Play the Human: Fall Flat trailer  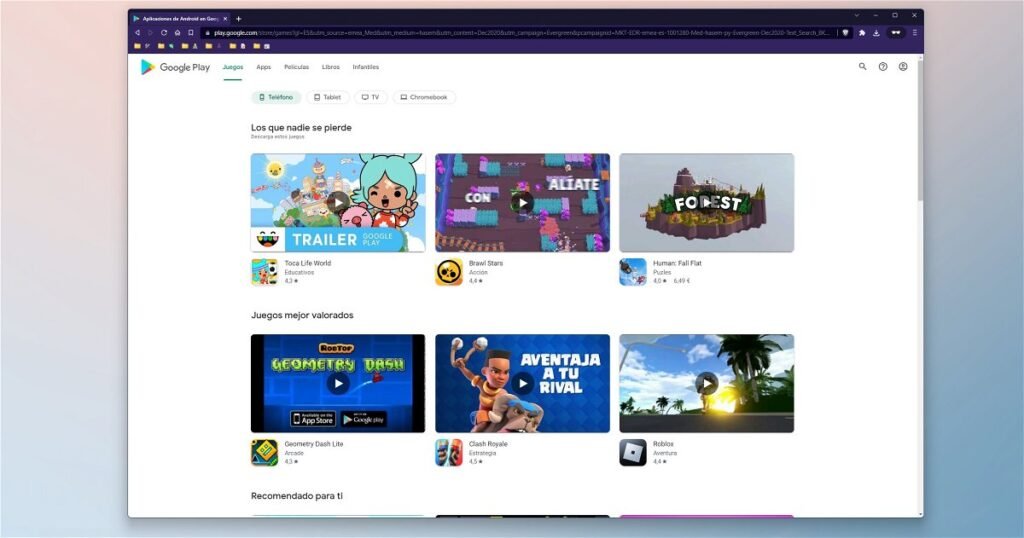click(x=706, y=202)
